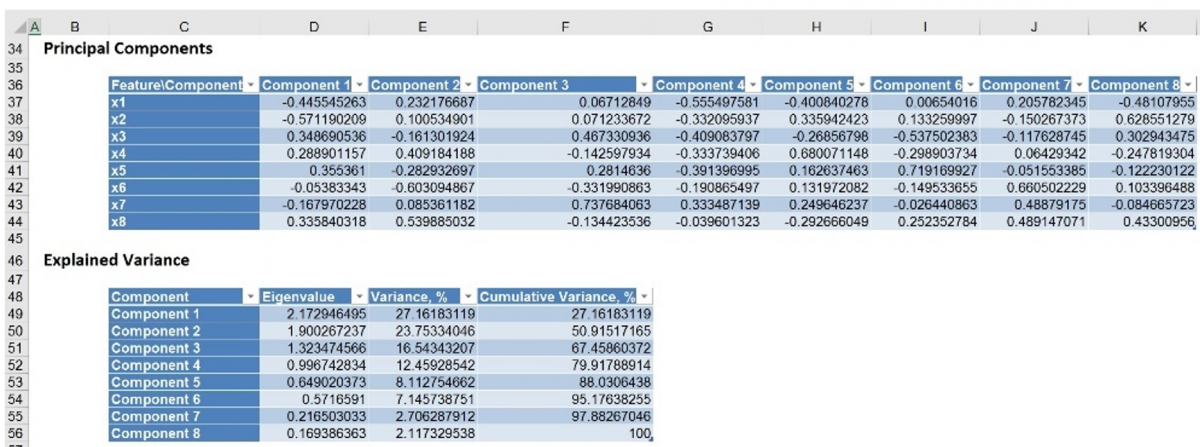Screen dimensions: 1200x447
Task: Expand the Component 3 header filter arrow
Action: click(645, 85)
